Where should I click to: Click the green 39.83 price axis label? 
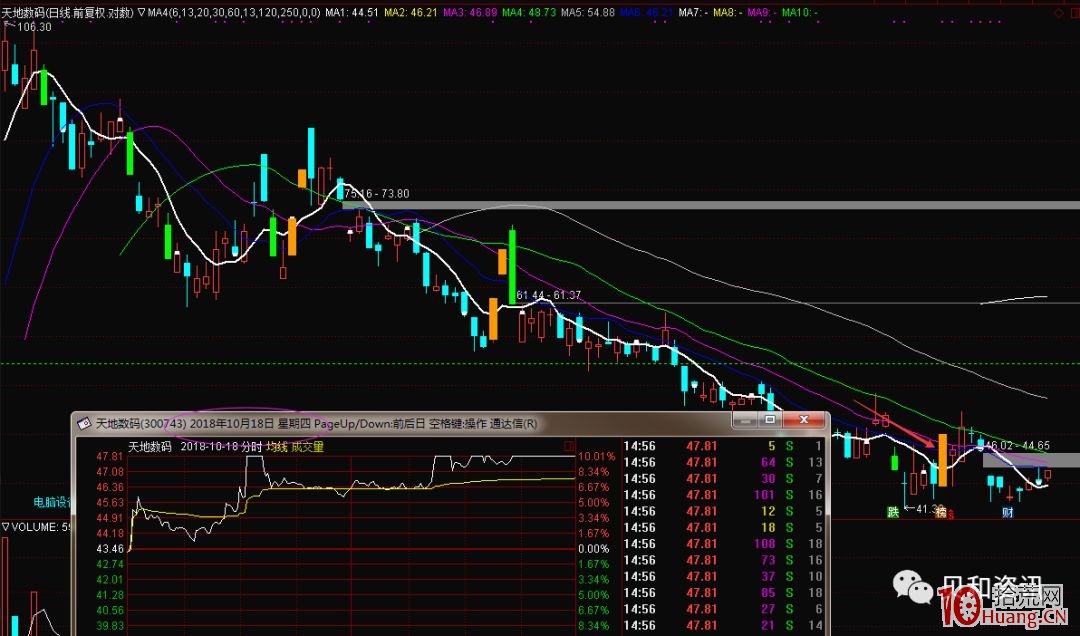[x=110, y=626]
